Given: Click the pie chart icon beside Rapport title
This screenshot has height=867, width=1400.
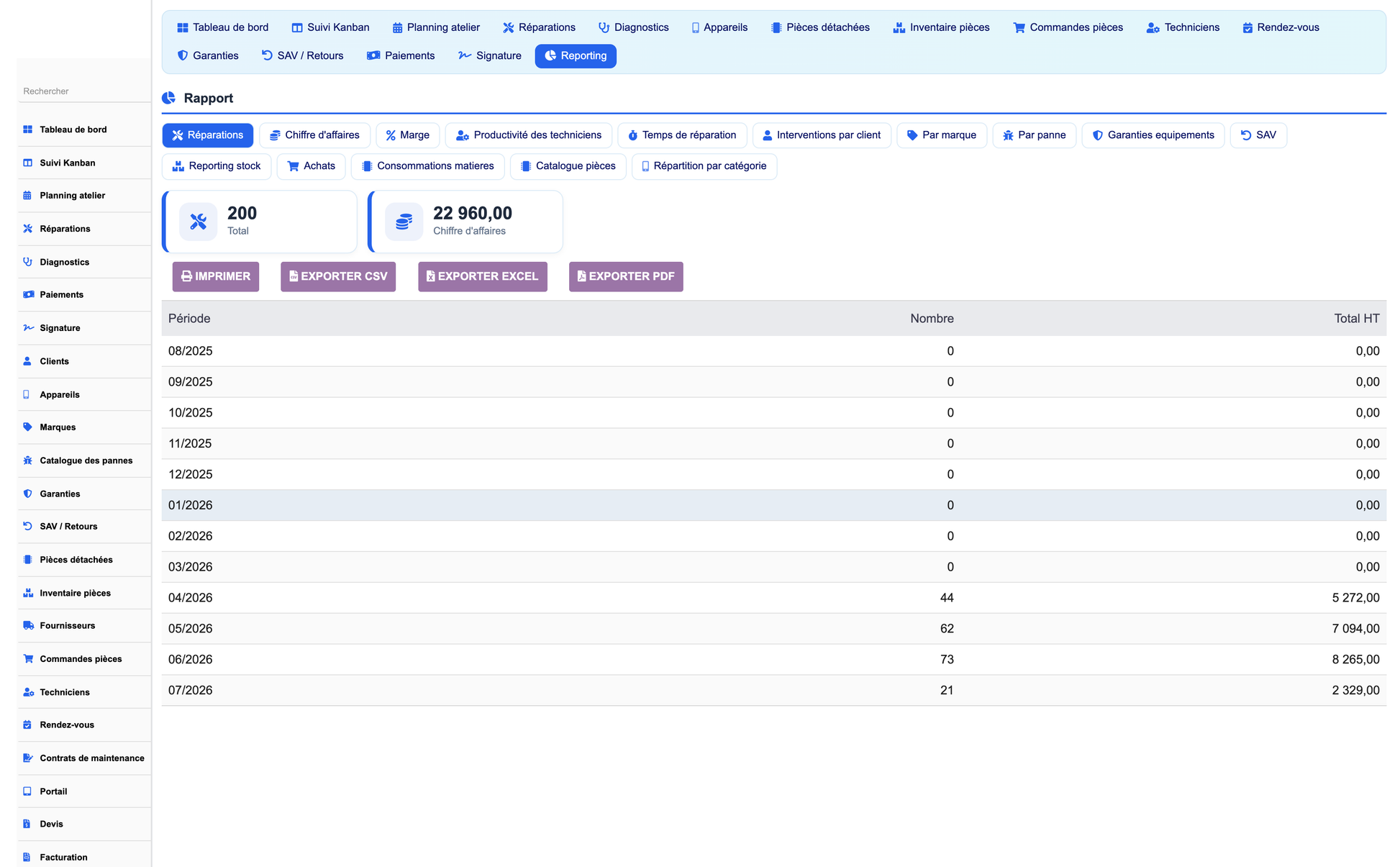Looking at the screenshot, I should tap(169, 98).
